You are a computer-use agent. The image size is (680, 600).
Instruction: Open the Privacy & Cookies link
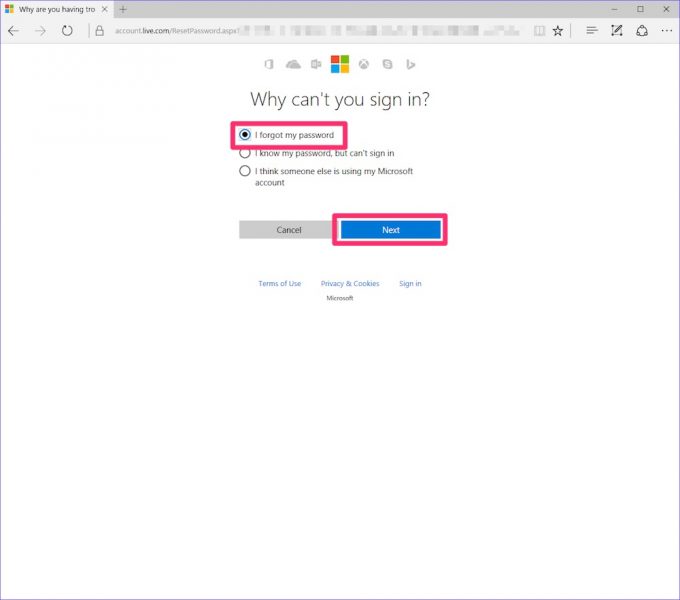[350, 284]
